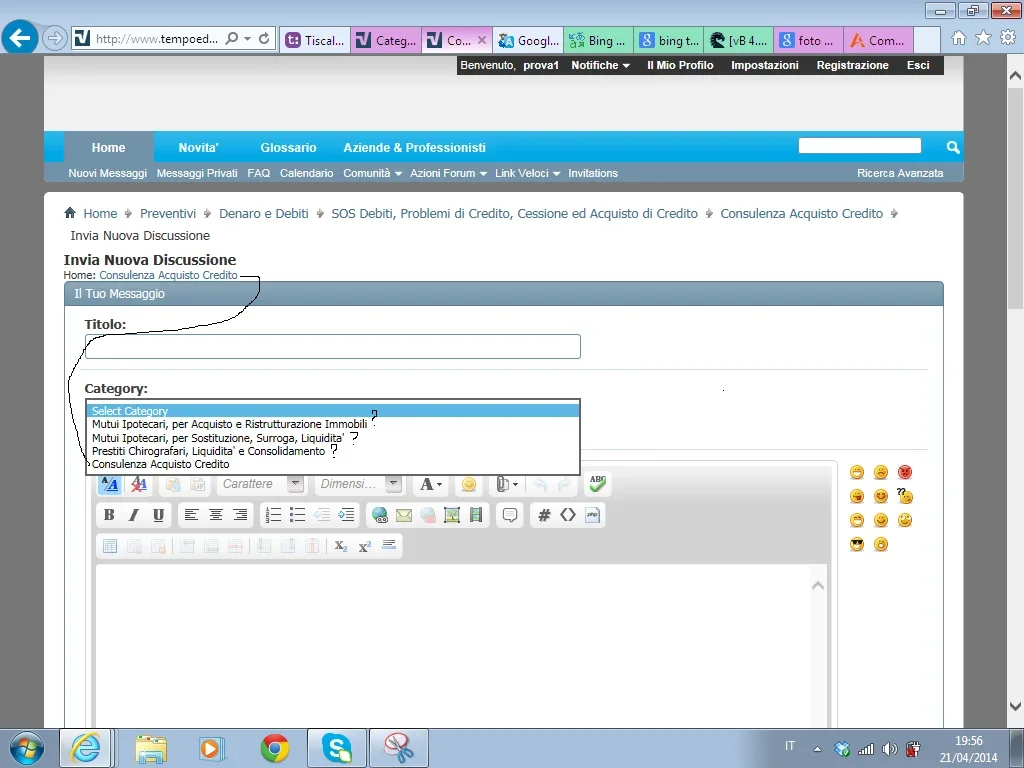
Task: Toggle bold formatting
Action: (x=109, y=515)
